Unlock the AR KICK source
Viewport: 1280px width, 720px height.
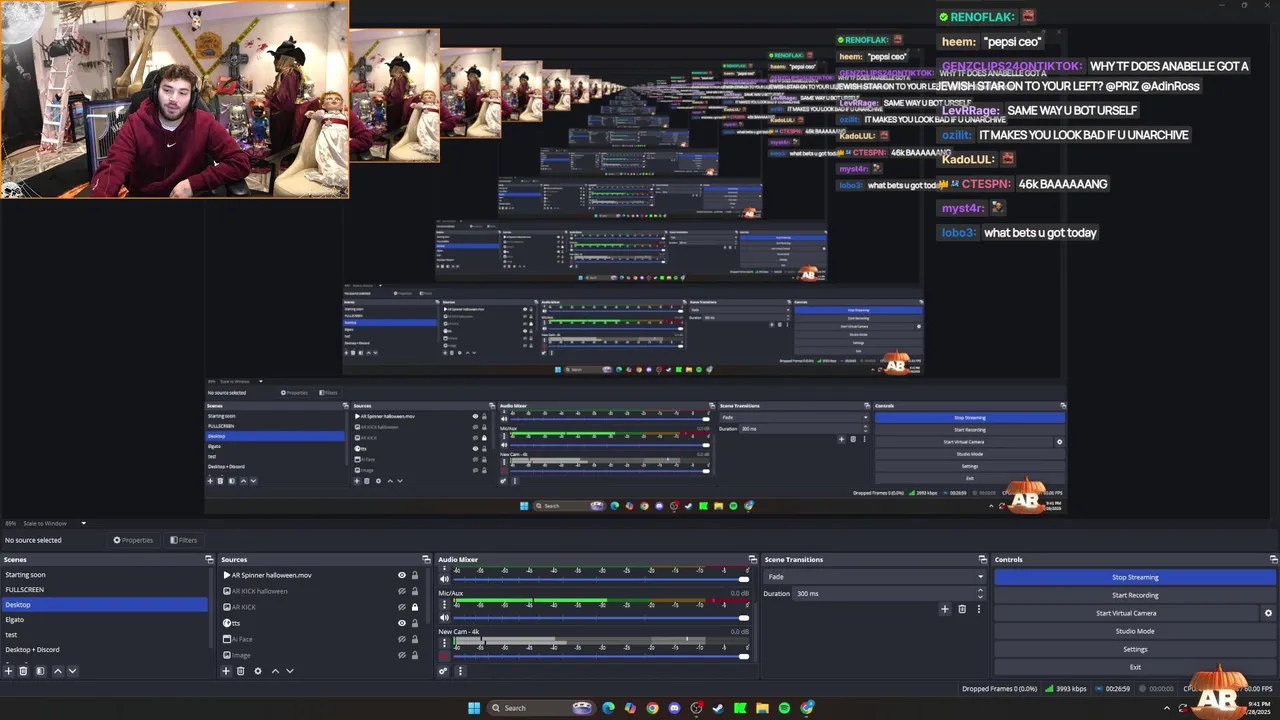coord(415,607)
